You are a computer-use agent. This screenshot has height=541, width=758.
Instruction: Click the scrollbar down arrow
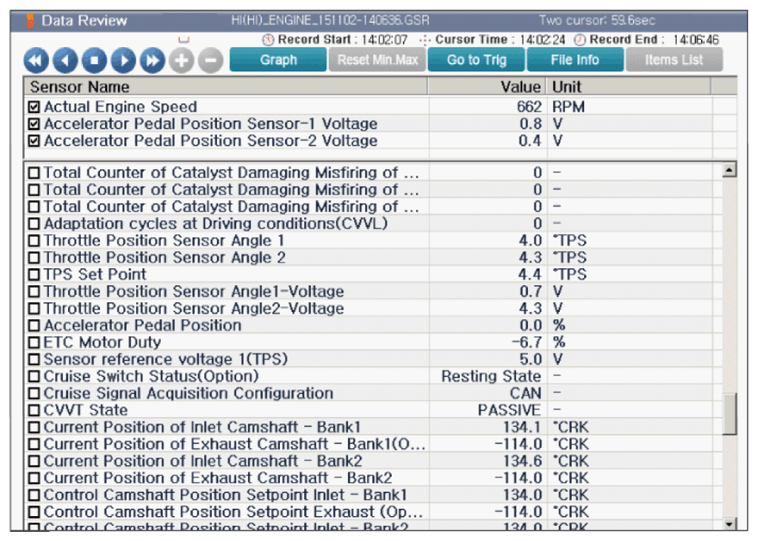[729, 524]
